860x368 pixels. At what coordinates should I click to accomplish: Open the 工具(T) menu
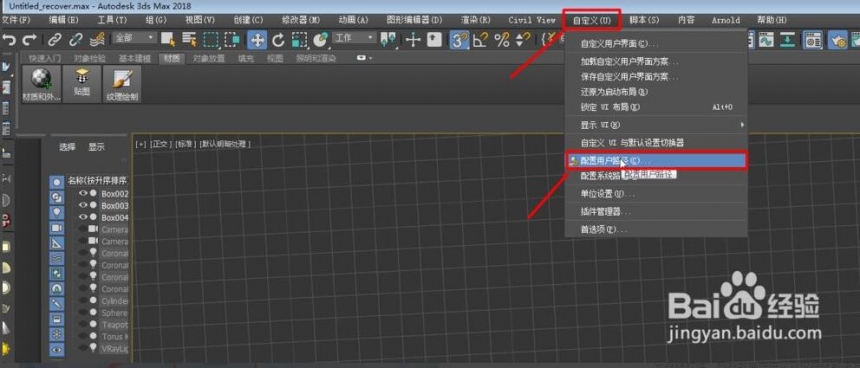[112, 20]
